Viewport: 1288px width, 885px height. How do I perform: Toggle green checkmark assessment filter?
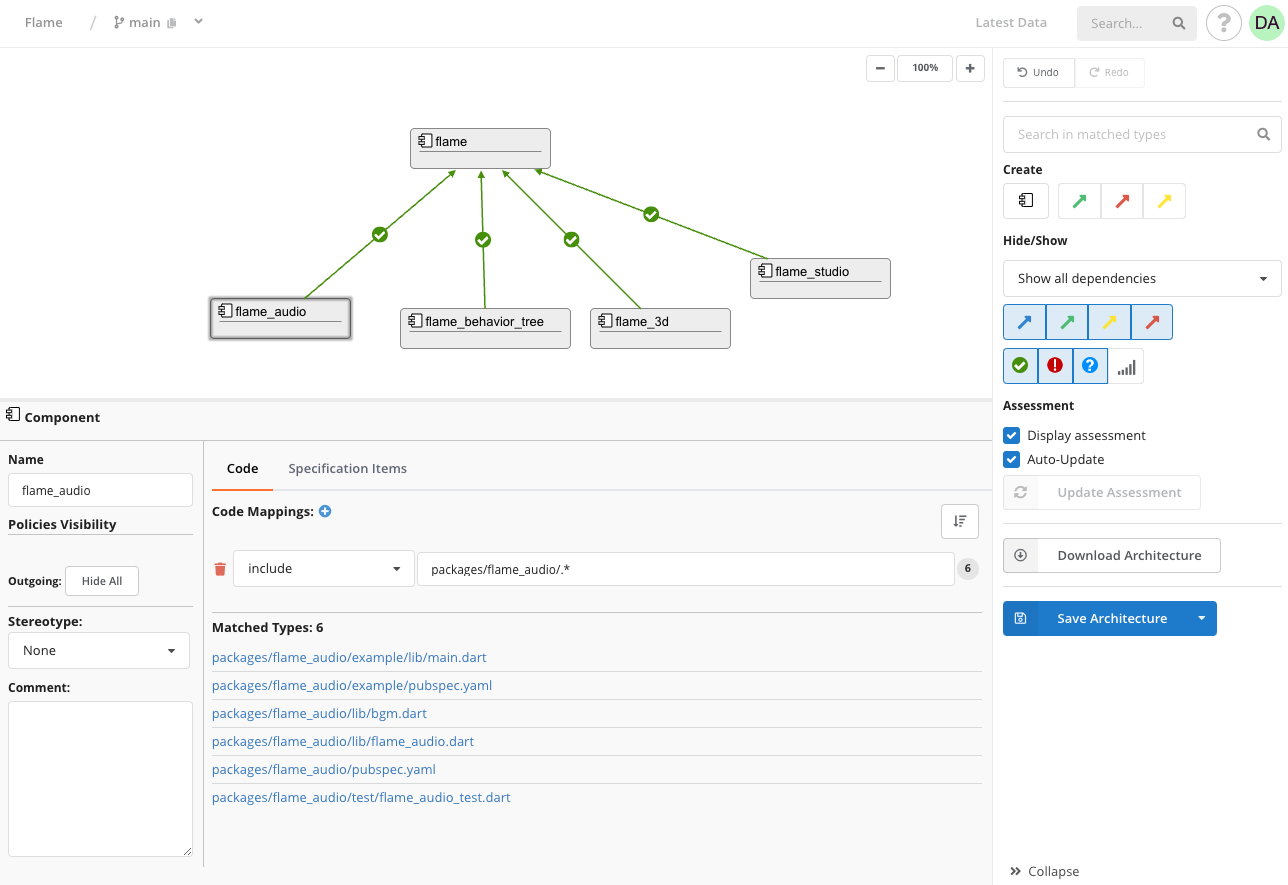click(1020, 366)
